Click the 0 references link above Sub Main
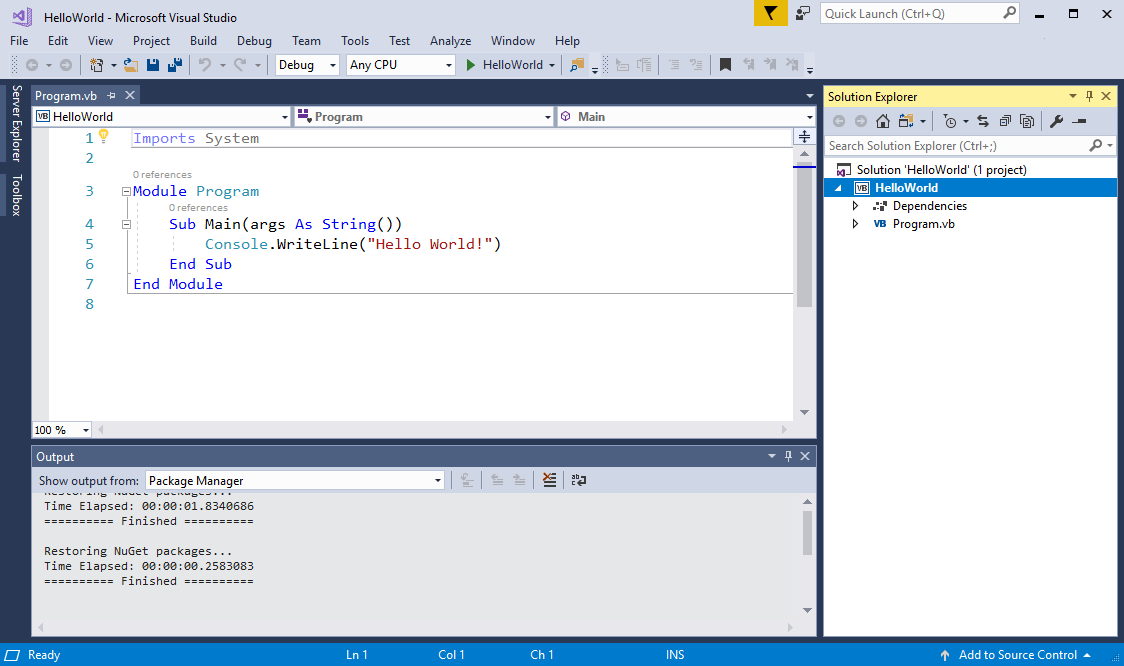 [198, 207]
